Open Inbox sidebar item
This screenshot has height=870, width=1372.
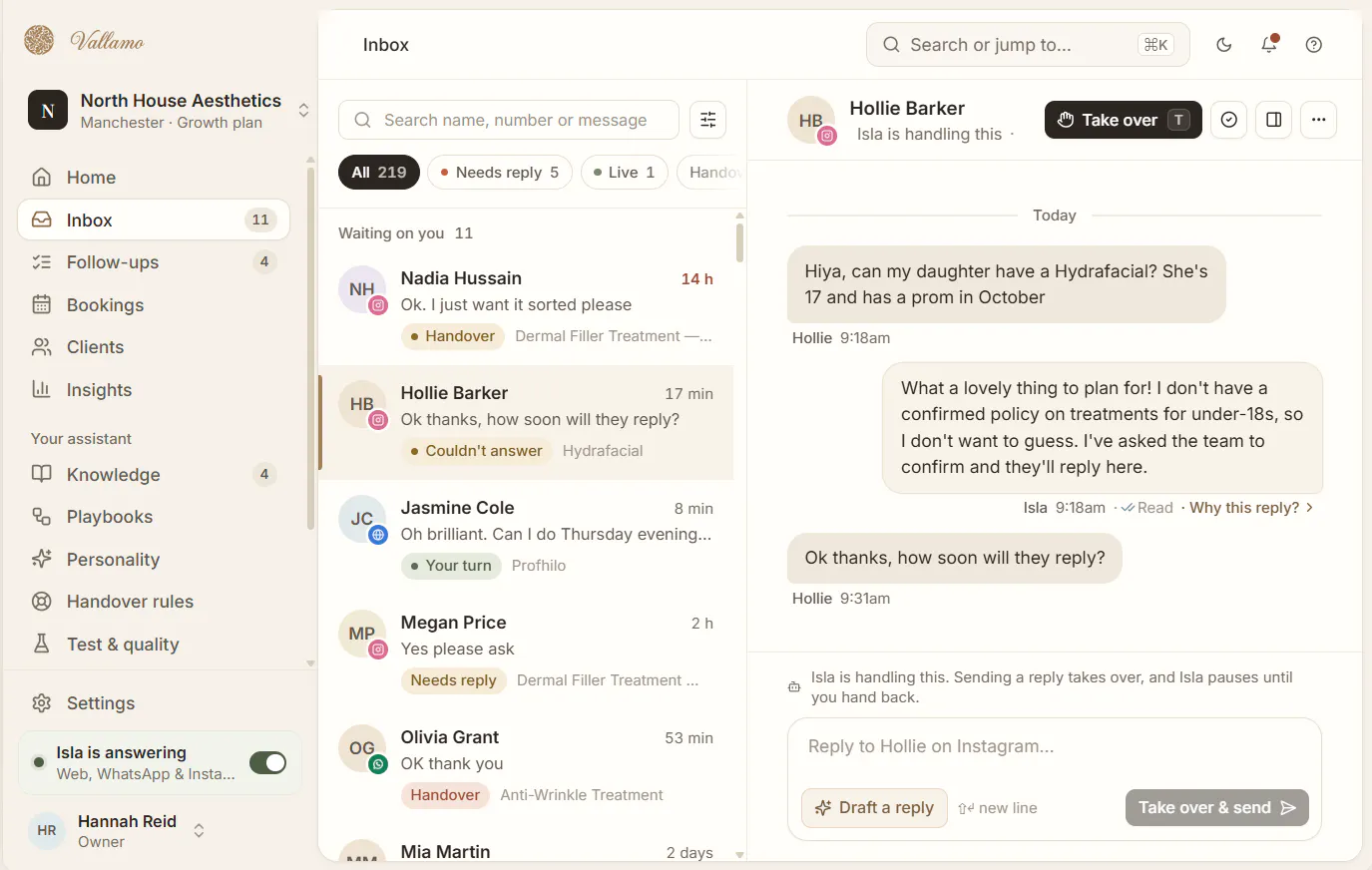tap(154, 220)
